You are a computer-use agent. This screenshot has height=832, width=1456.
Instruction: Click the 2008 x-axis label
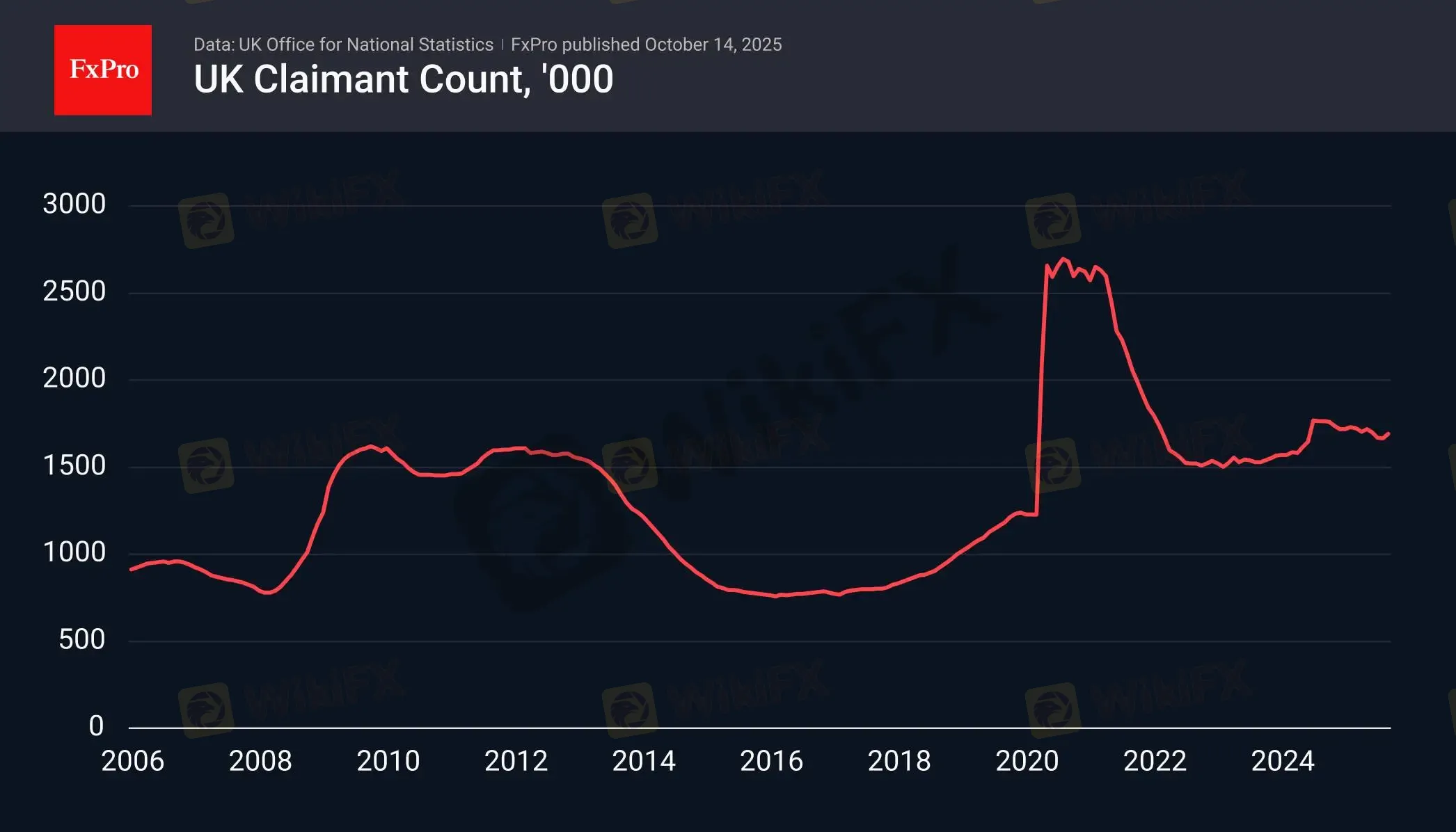point(260,761)
